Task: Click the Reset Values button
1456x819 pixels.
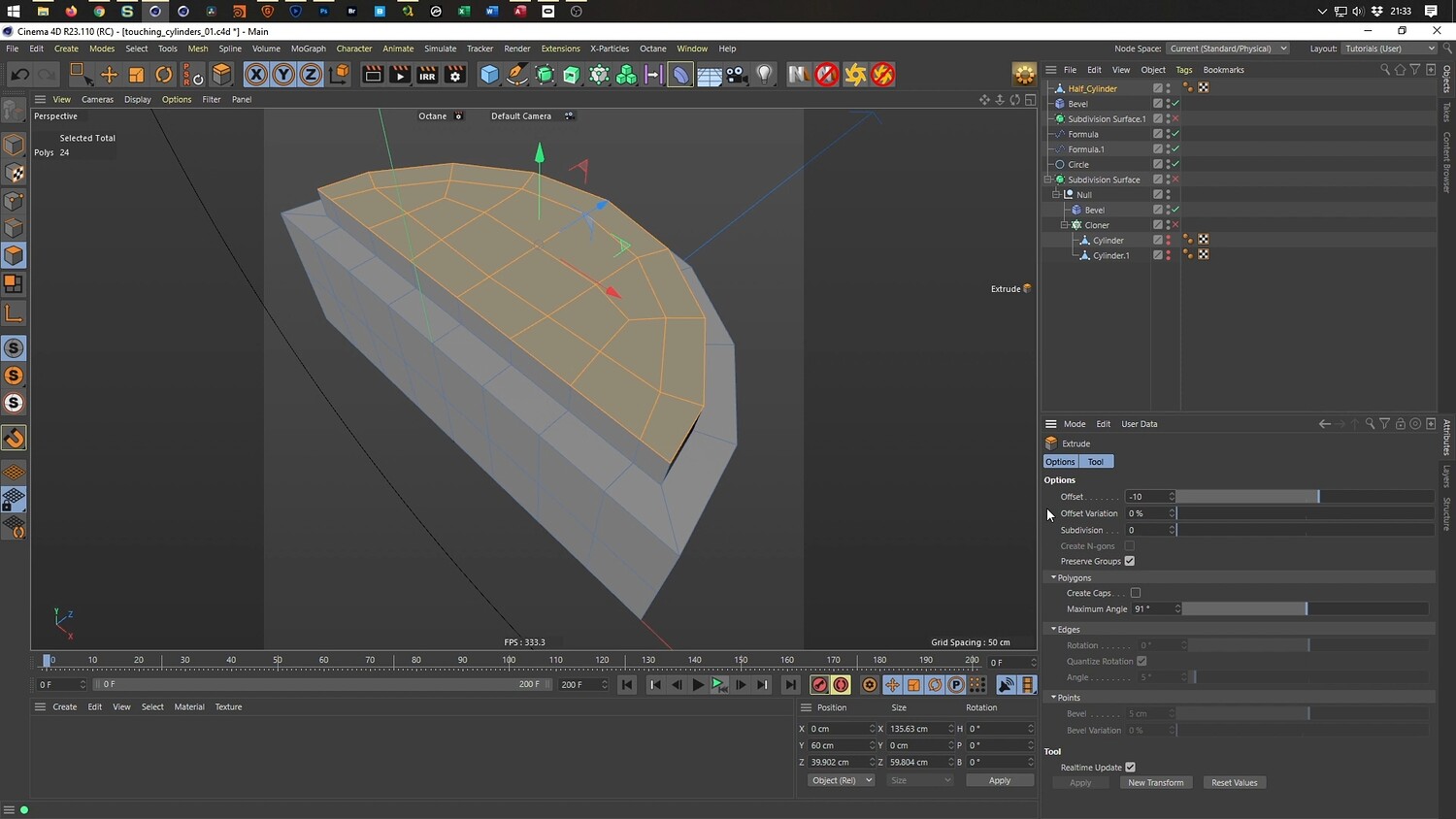Action: tap(1234, 783)
